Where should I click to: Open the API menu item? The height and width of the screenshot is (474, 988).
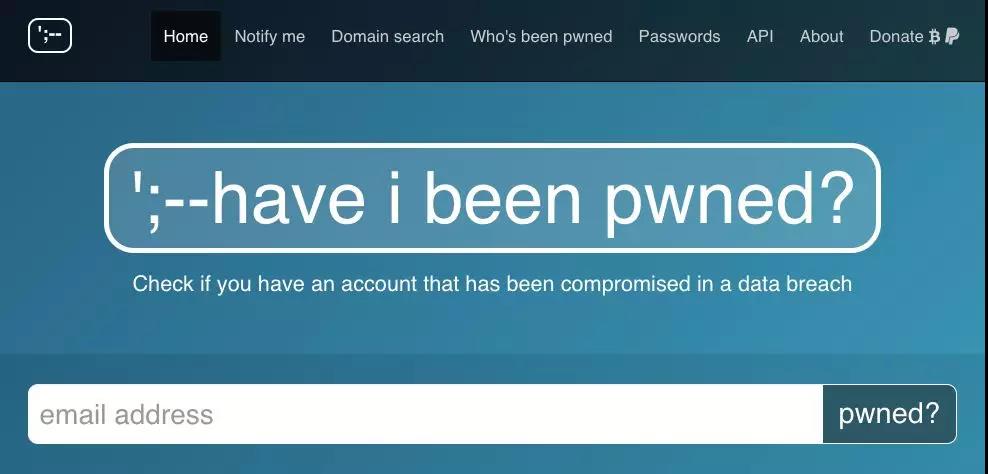(760, 37)
